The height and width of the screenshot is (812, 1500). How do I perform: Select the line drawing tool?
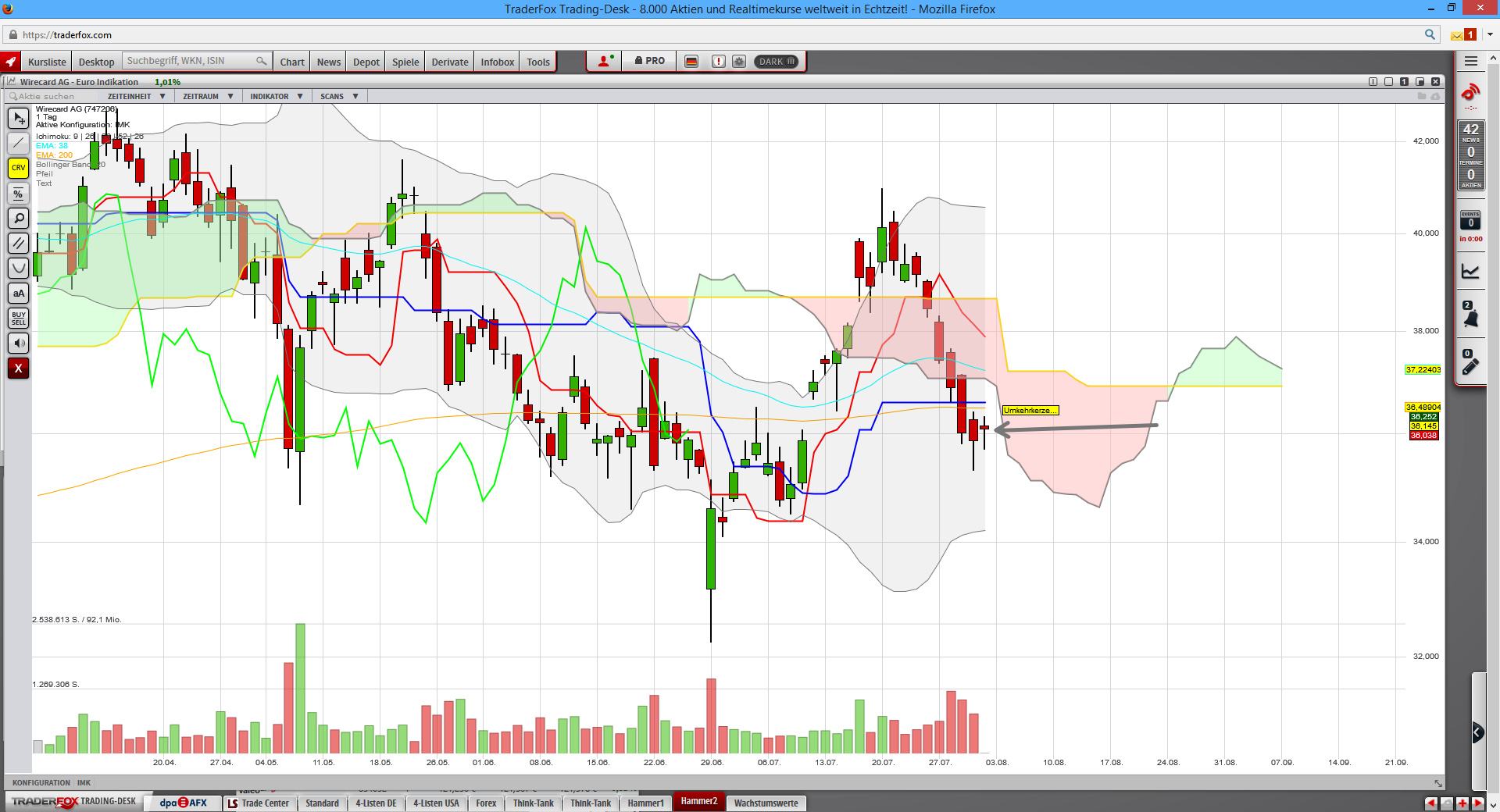pos(19,143)
